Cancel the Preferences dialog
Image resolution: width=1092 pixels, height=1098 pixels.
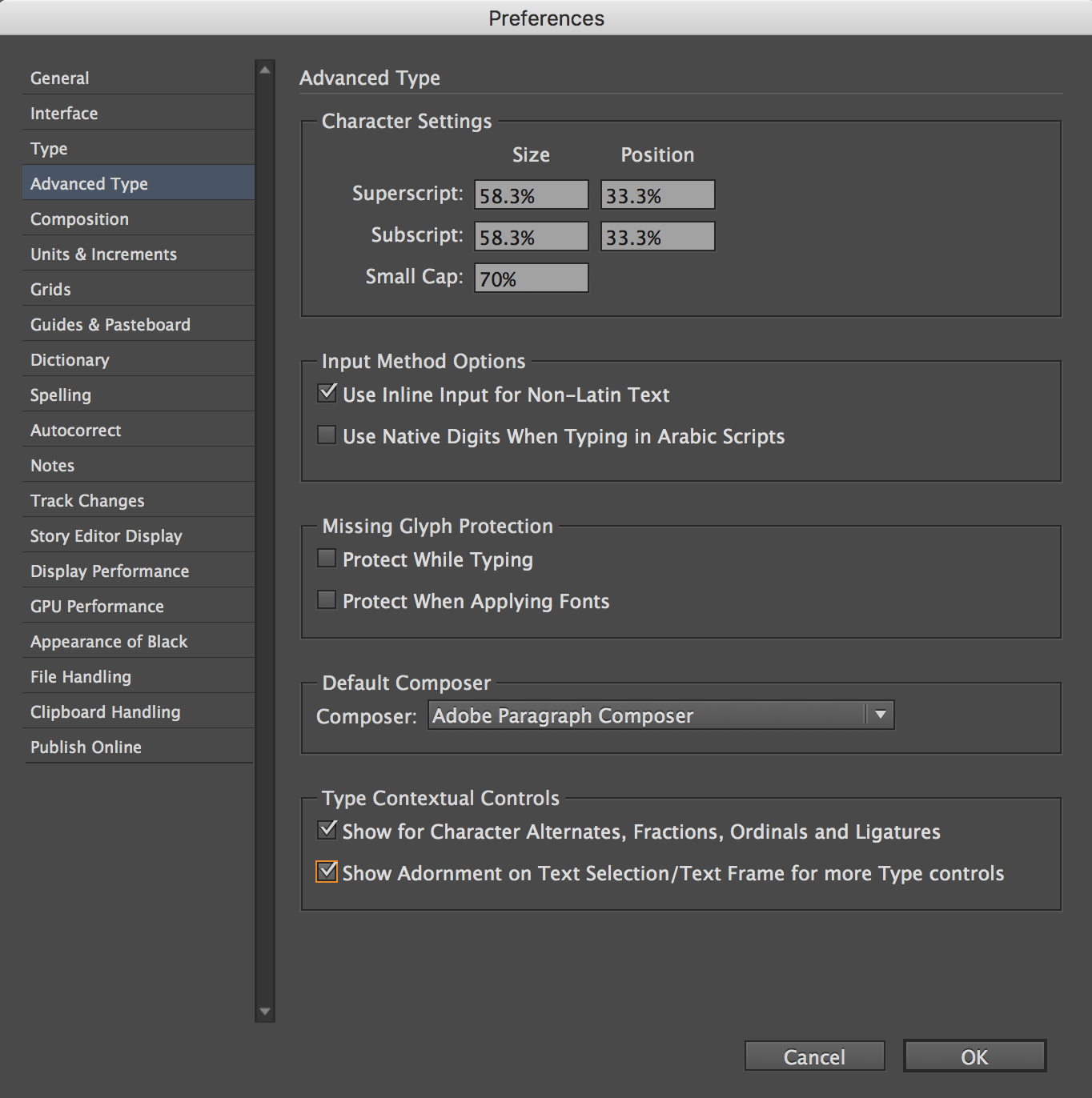point(814,1056)
